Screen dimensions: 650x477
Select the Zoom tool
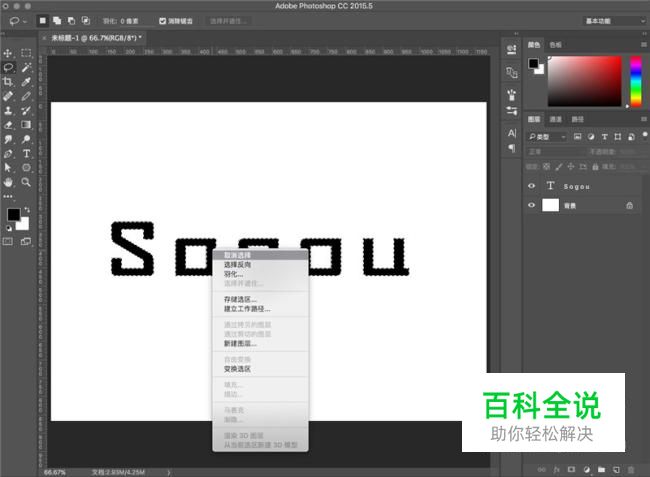coord(26,182)
